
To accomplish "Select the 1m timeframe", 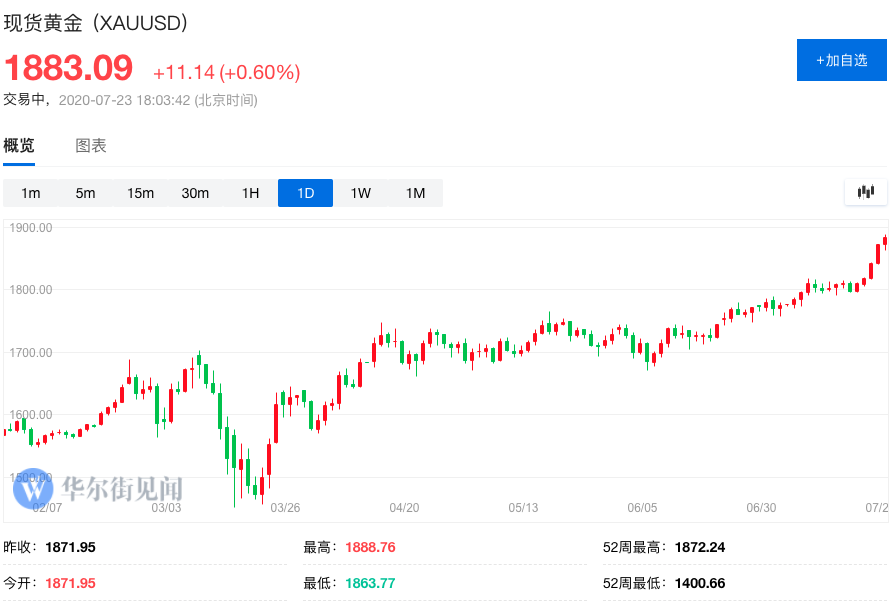I will (x=31, y=193).
